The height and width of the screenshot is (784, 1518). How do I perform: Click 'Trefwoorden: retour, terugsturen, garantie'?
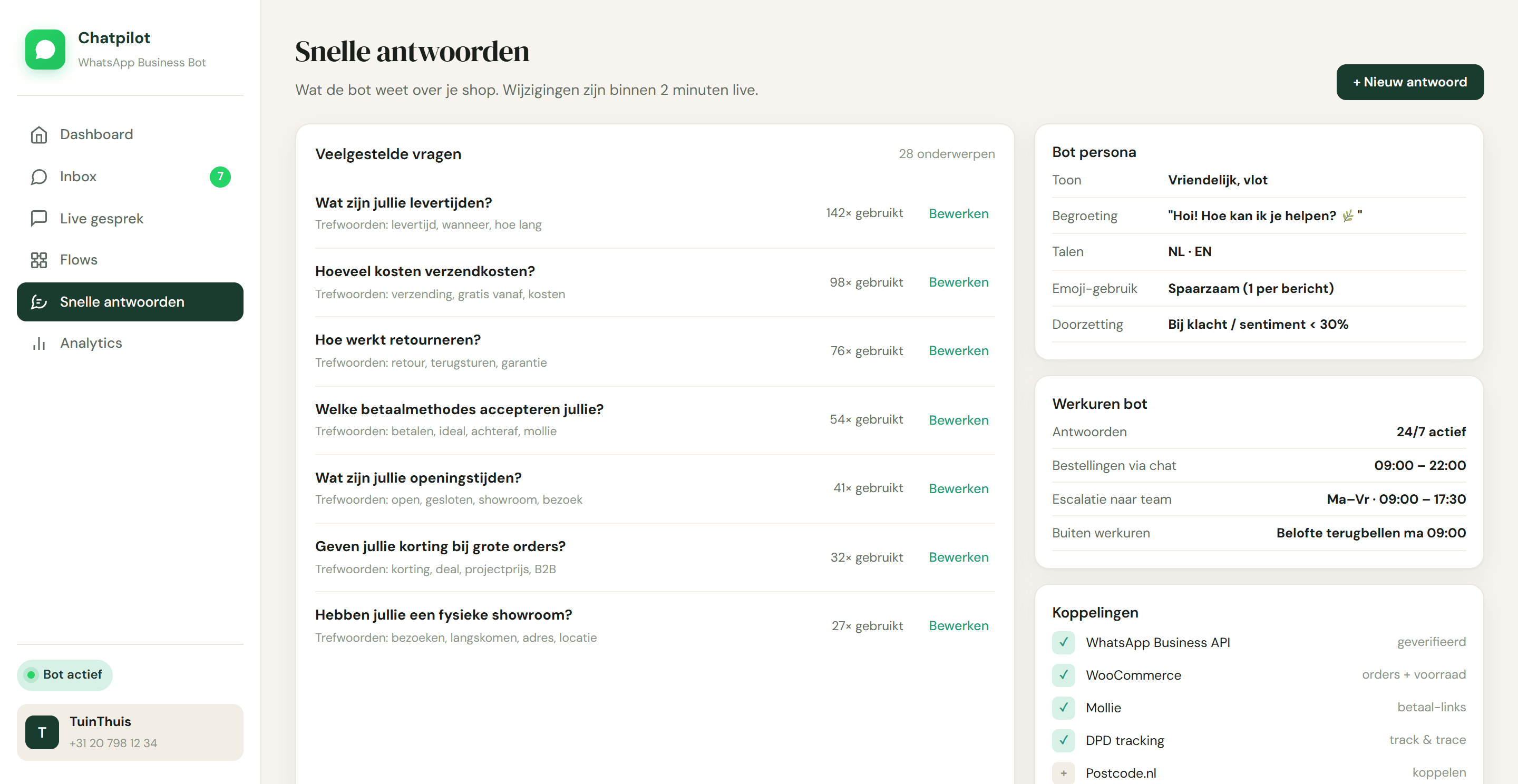pos(431,363)
